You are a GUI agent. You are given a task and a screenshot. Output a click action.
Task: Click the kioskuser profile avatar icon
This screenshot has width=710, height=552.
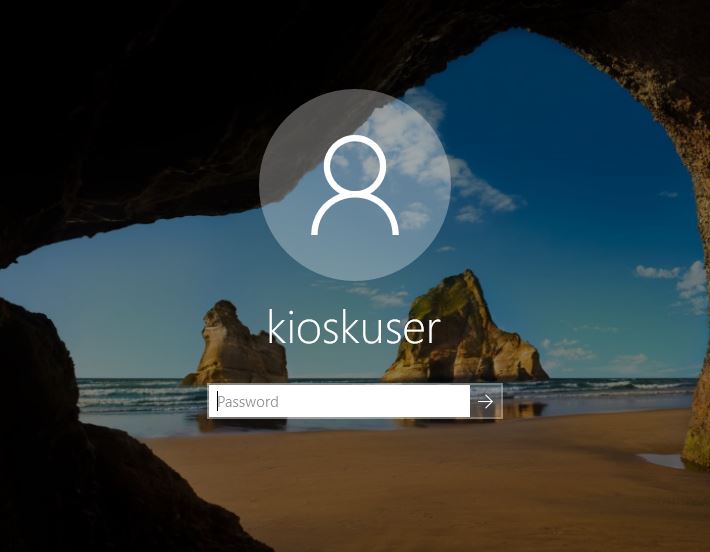(354, 185)
